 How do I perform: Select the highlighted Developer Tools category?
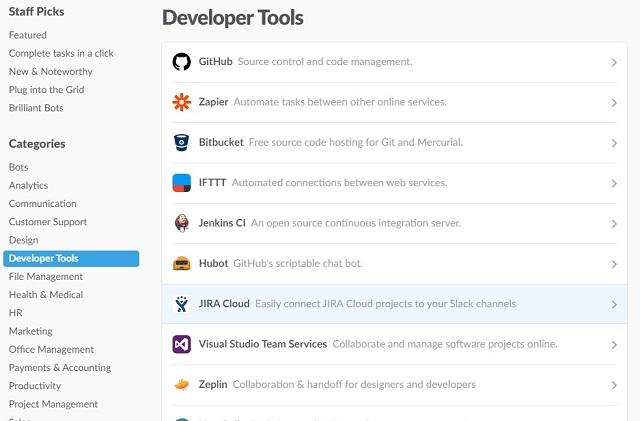pyautogui.click(x=71, y=258)
